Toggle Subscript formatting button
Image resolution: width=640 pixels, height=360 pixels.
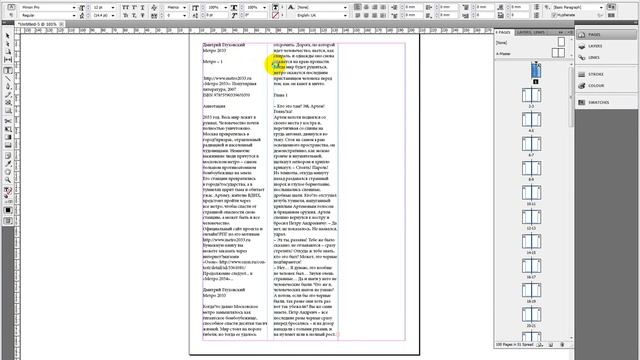pos(134,15)
